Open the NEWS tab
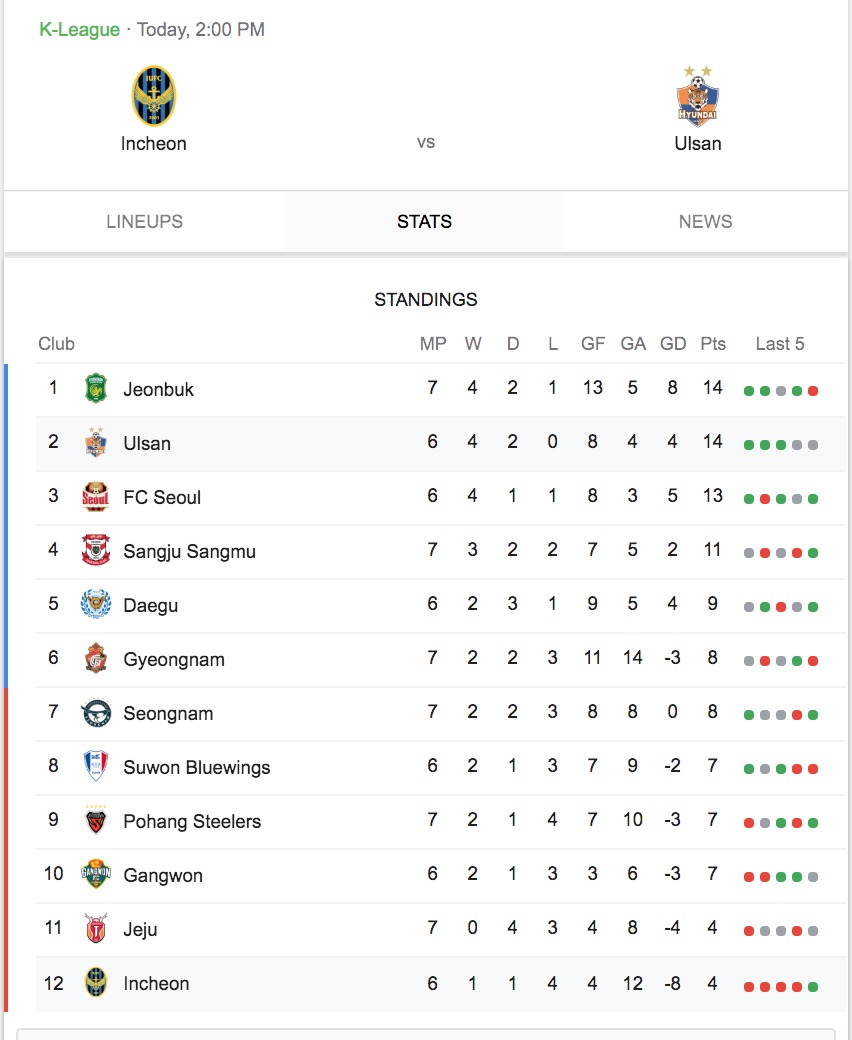The height and width of the screenshot is (1040, 852). tap(705, 222)
